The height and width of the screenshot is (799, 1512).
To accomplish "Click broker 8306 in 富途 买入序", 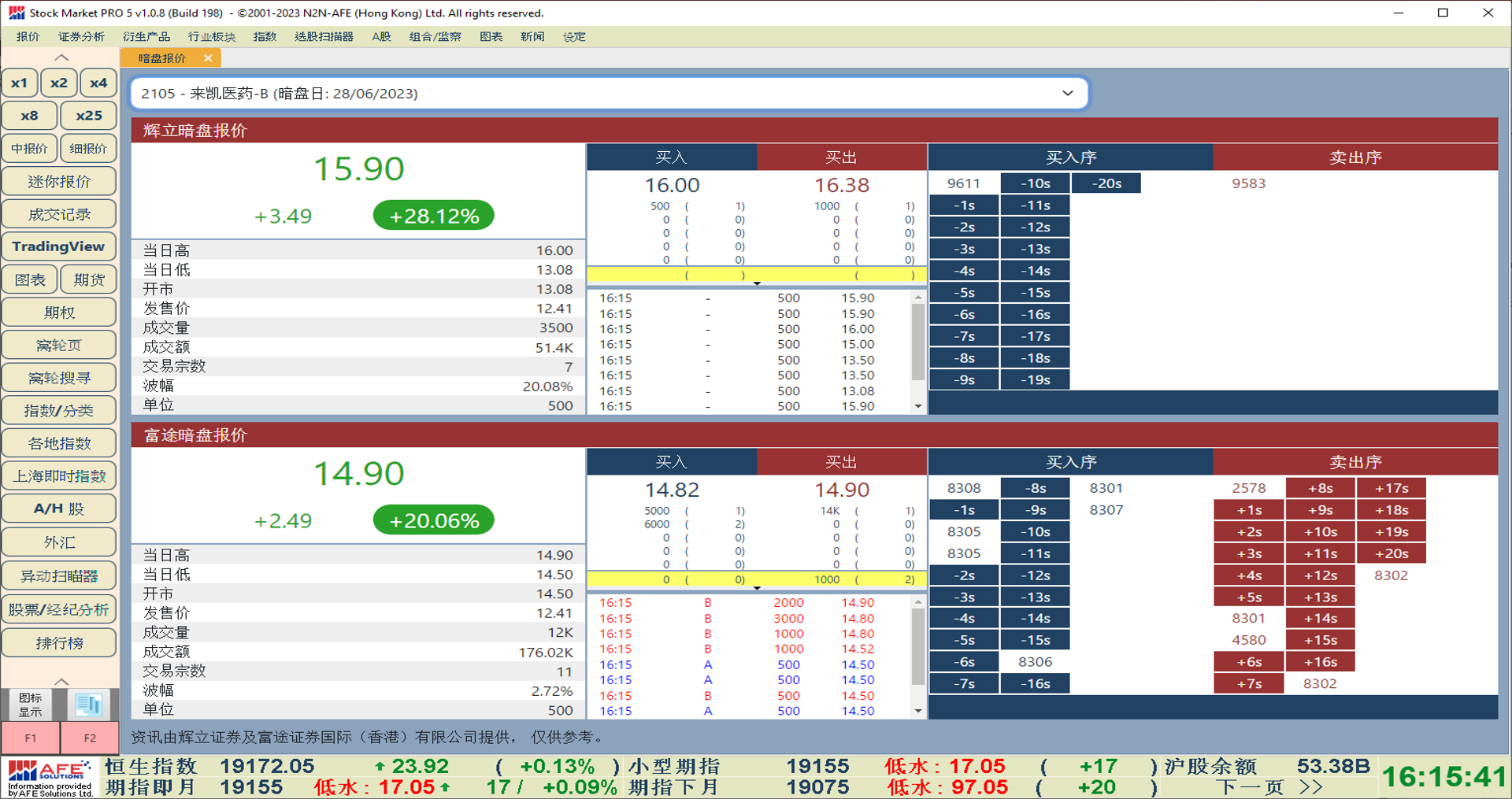I will point(1035,662).
